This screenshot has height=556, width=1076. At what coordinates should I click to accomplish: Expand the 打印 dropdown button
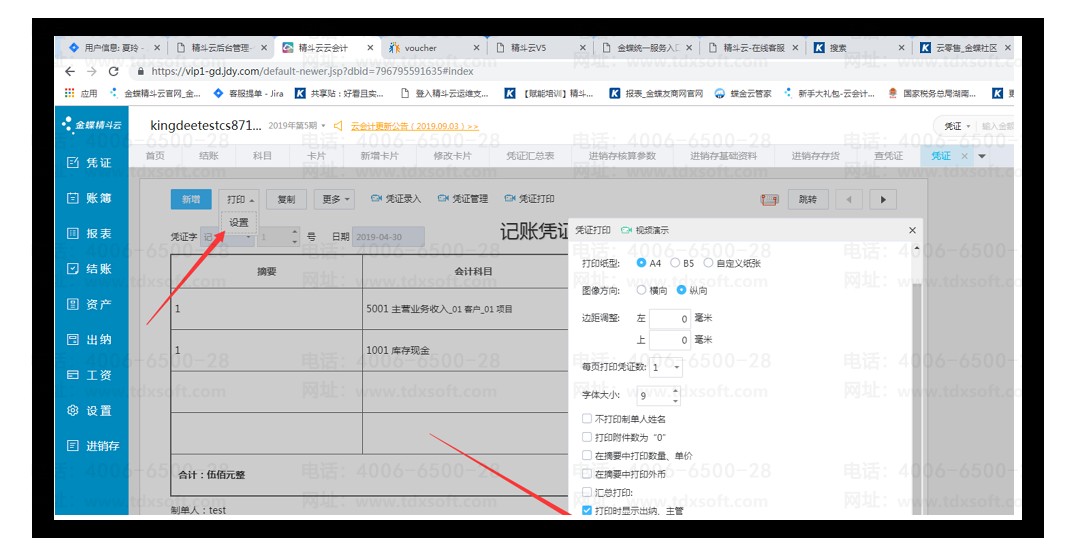[x=239, y=199]
